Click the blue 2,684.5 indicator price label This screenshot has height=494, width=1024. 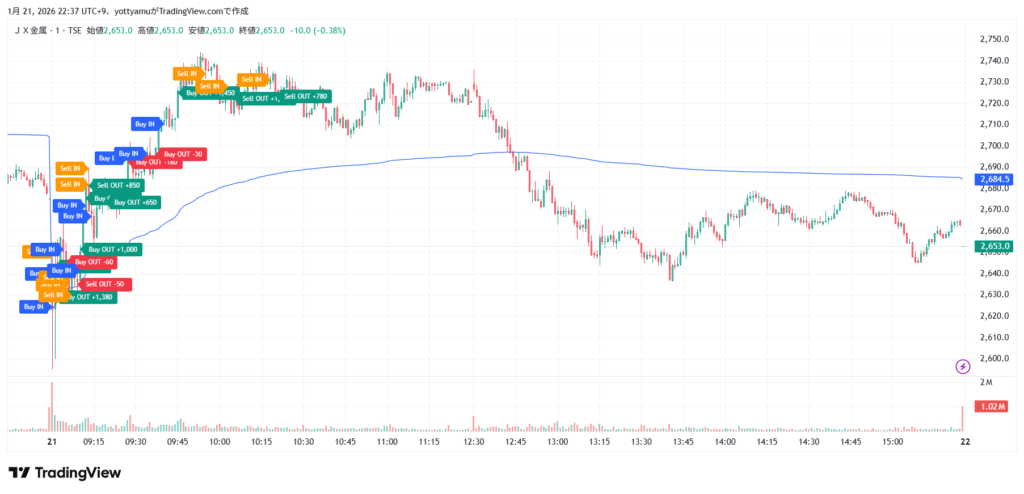click(x=994, y=179)
